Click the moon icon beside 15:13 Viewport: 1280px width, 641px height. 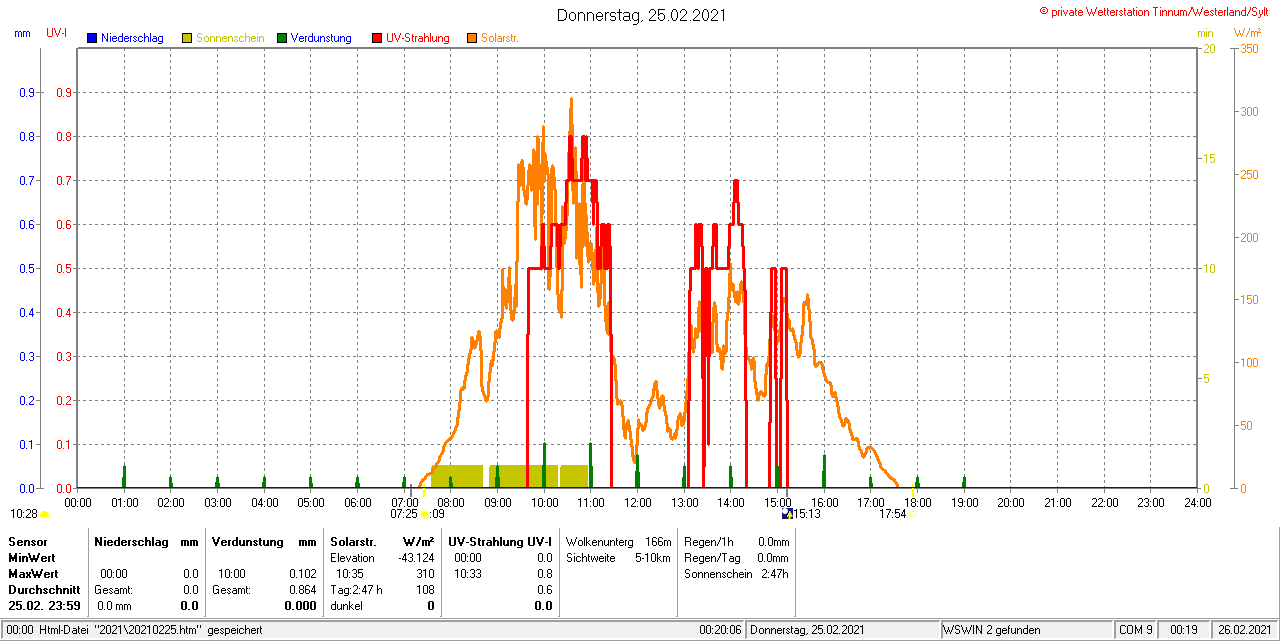(787, 514)
